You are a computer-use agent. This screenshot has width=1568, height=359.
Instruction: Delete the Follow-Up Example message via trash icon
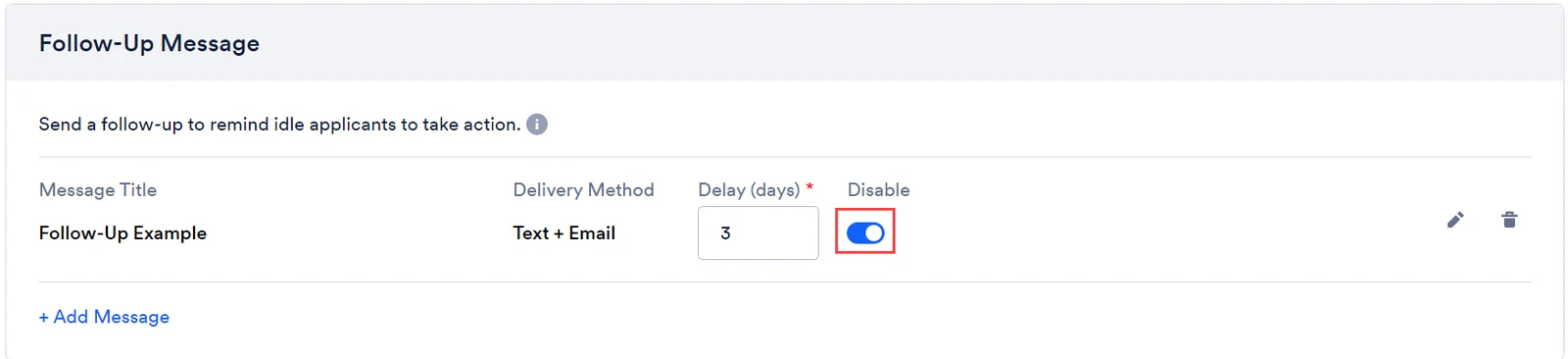tap(1509, 220)
